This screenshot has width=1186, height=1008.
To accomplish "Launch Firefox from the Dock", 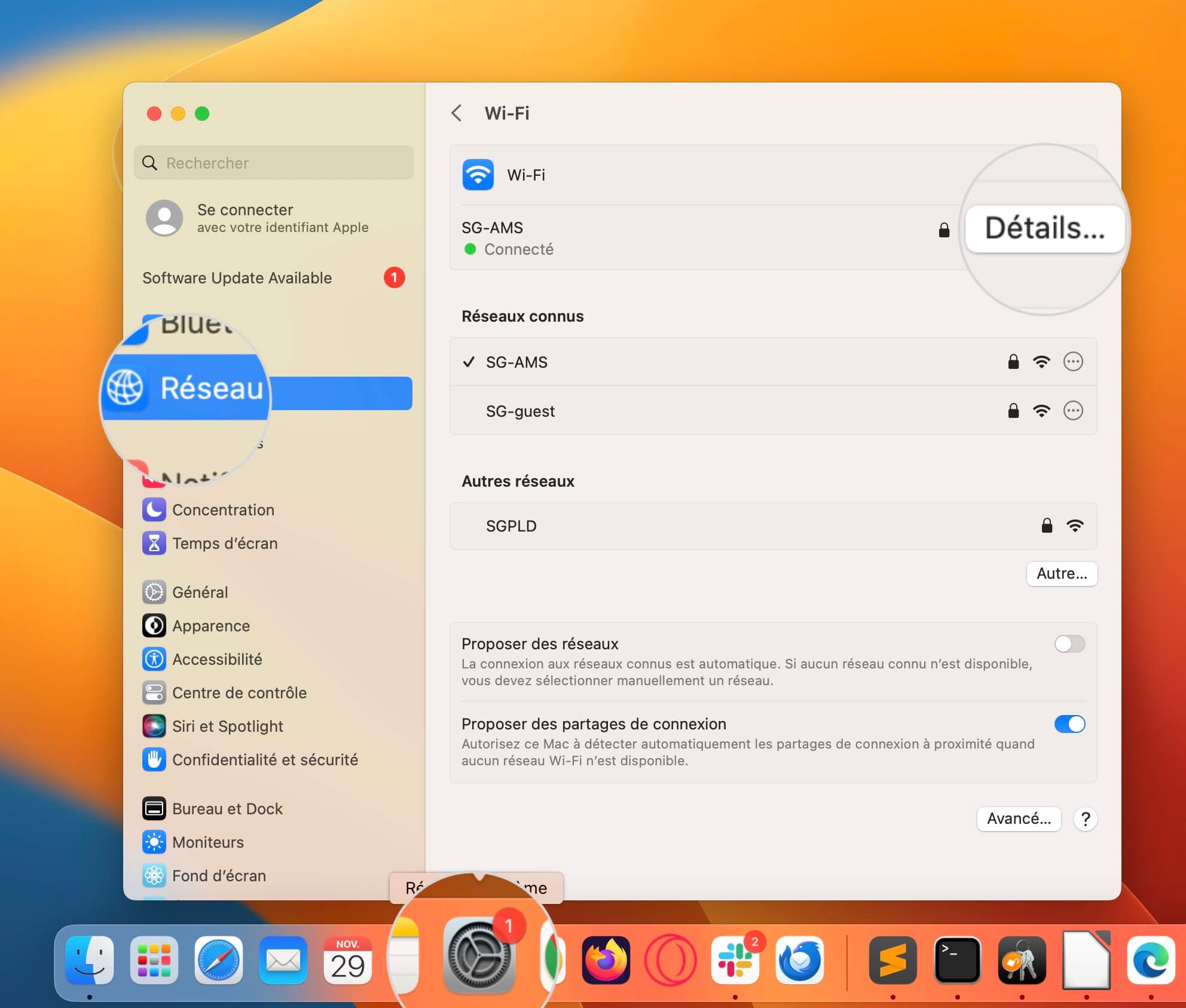I will tap(606, 960).
